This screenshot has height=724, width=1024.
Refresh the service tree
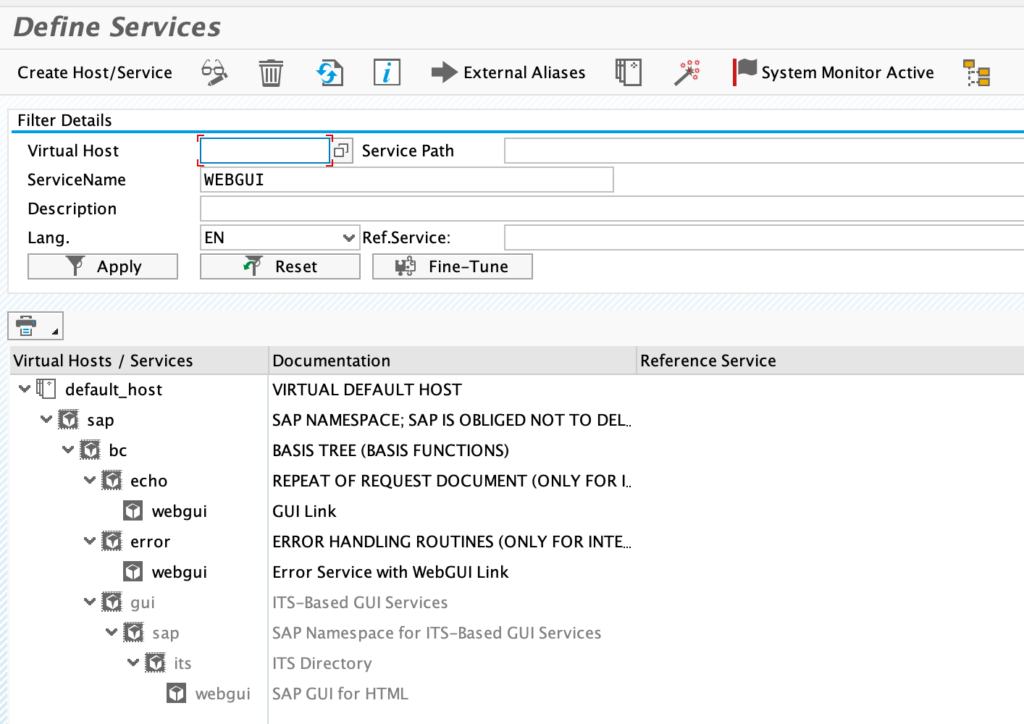tap(329, 72)
